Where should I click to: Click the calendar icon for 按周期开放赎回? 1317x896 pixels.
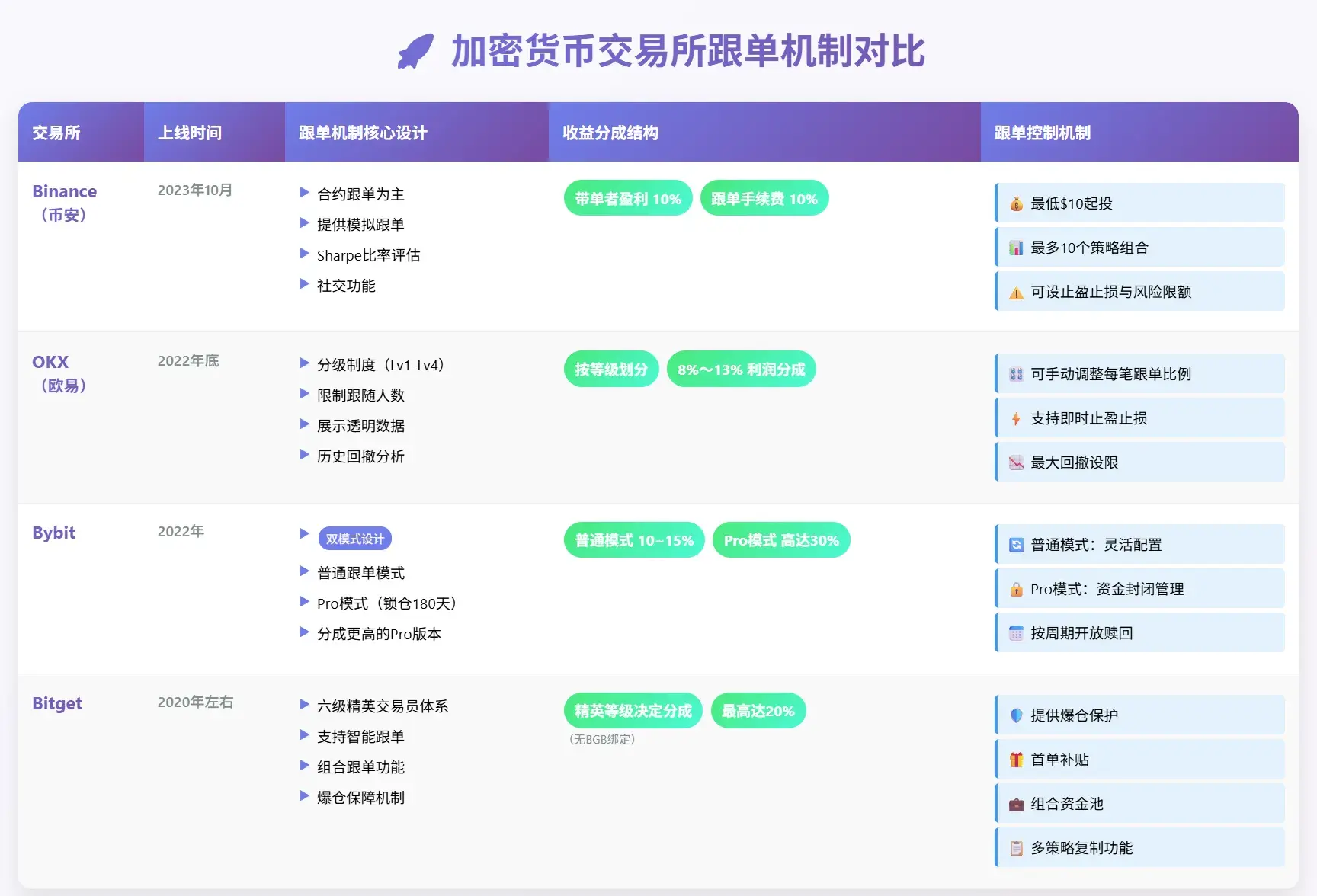point(1016,634)
